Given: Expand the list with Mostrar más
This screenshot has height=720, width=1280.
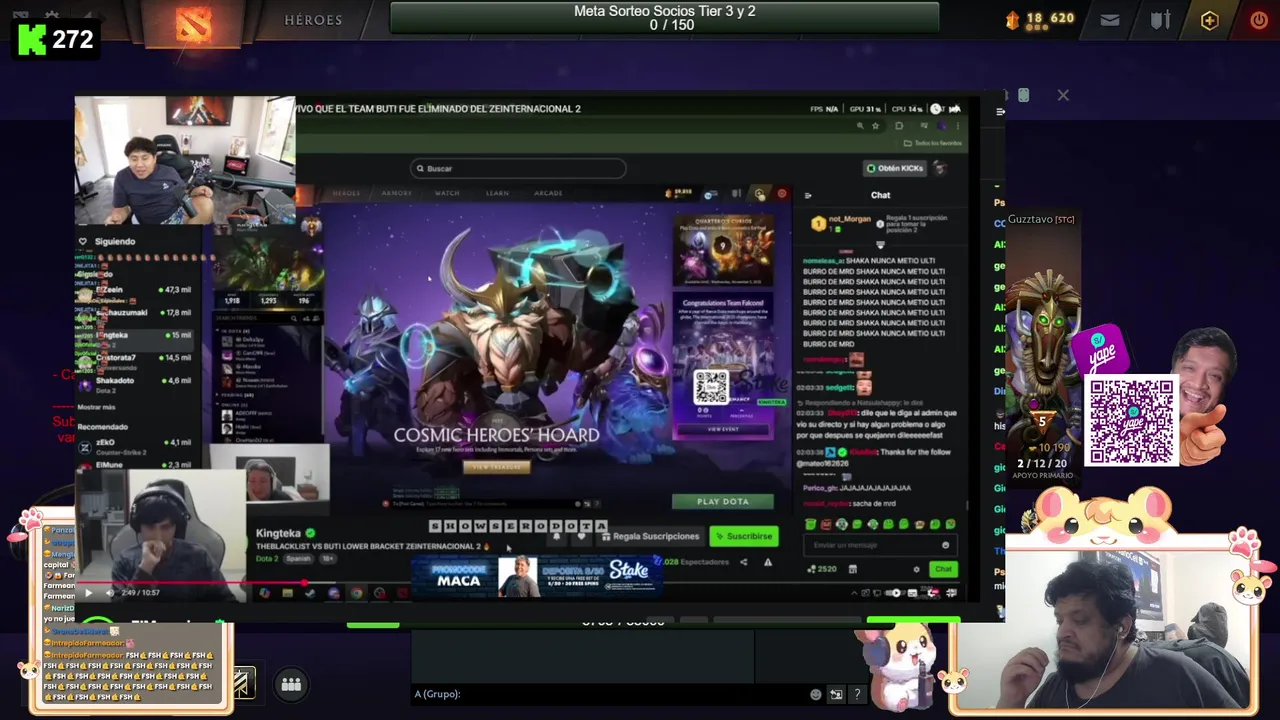Looking at the screenshot, I should (x=96, y=407).
